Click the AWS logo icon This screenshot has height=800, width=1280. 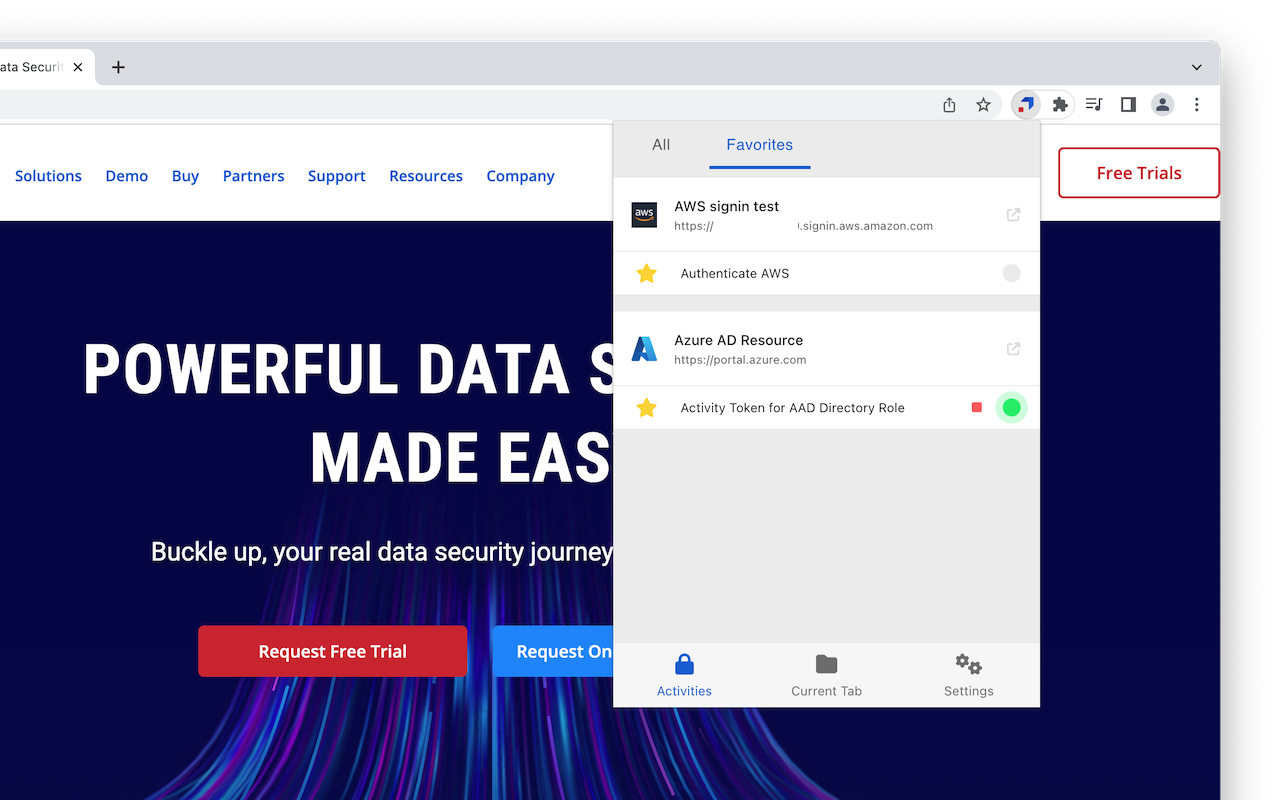coord(644,214)
